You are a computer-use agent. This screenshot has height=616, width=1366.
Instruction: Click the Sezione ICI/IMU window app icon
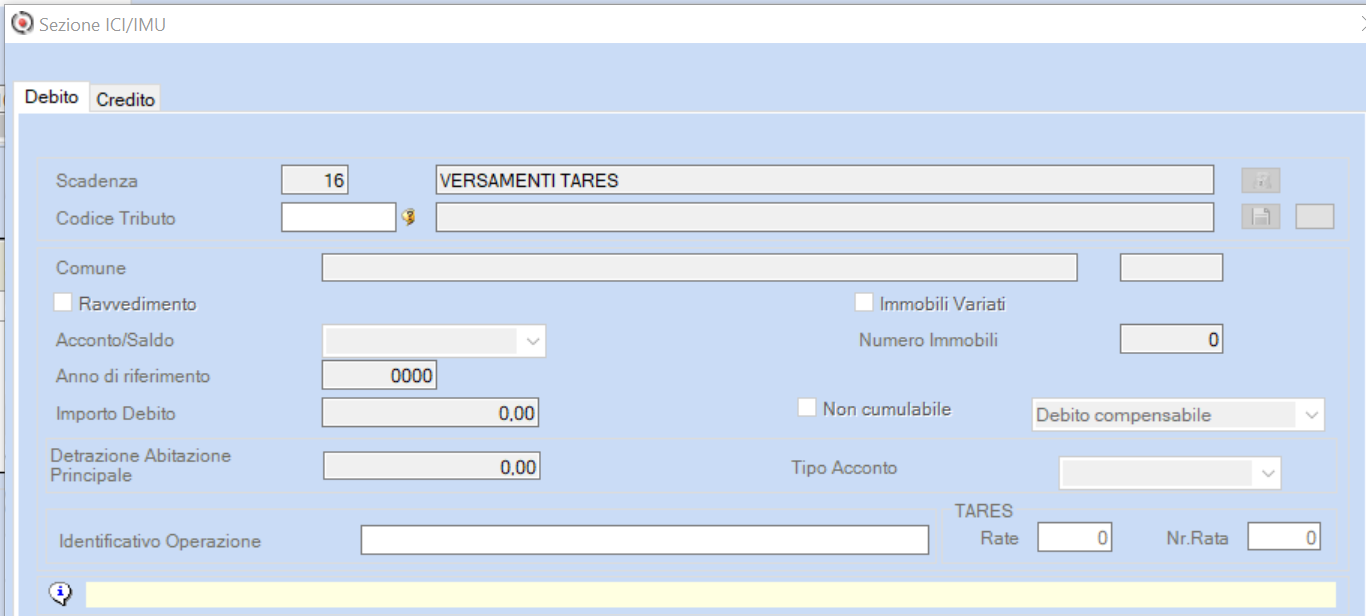(21, 24)
